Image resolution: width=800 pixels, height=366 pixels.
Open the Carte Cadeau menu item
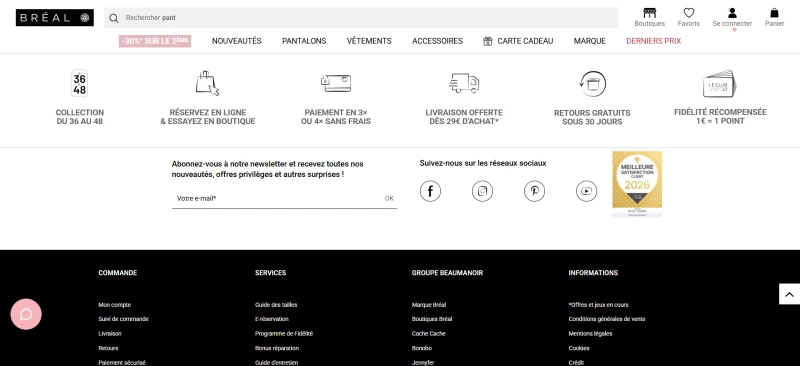[518, 41]
